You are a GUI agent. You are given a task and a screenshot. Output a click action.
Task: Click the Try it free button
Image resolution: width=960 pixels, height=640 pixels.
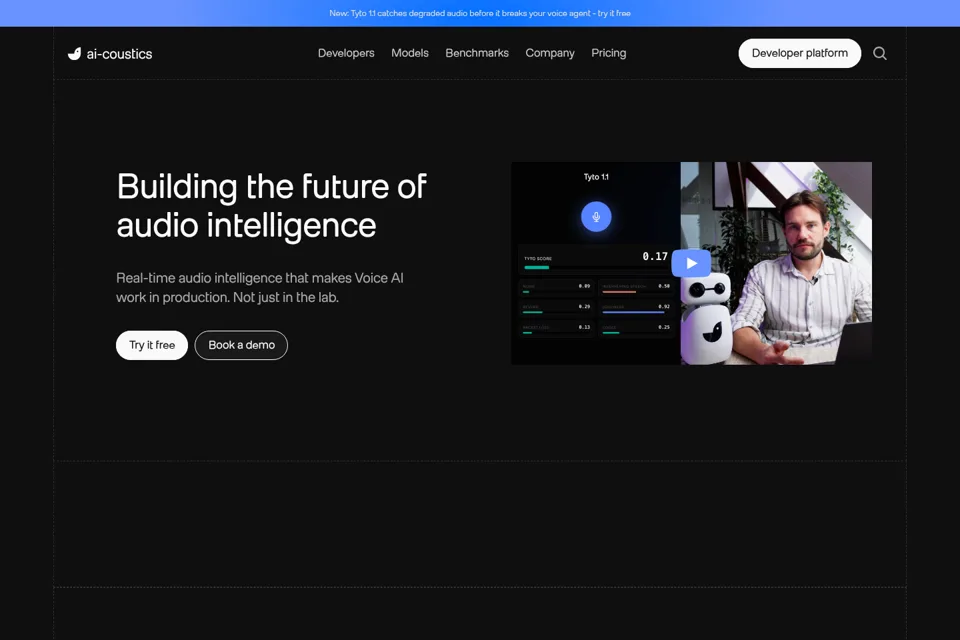coord(152,345)
